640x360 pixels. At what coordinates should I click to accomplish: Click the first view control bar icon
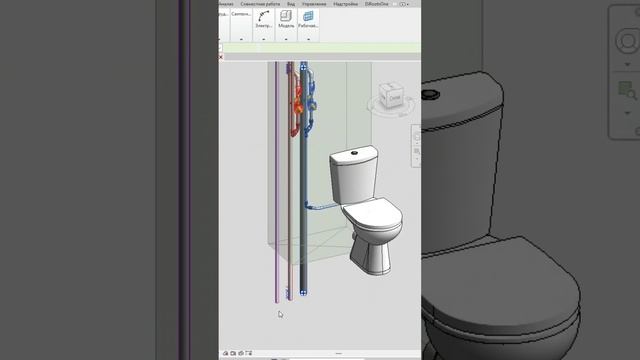tap(225, 353)
